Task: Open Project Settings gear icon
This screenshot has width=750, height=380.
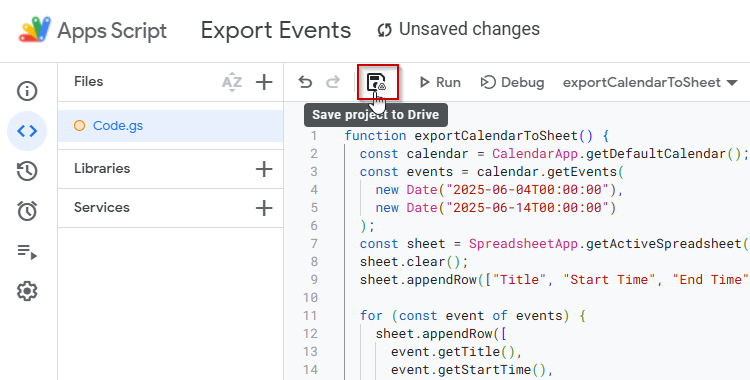Action: pos(27,291)
